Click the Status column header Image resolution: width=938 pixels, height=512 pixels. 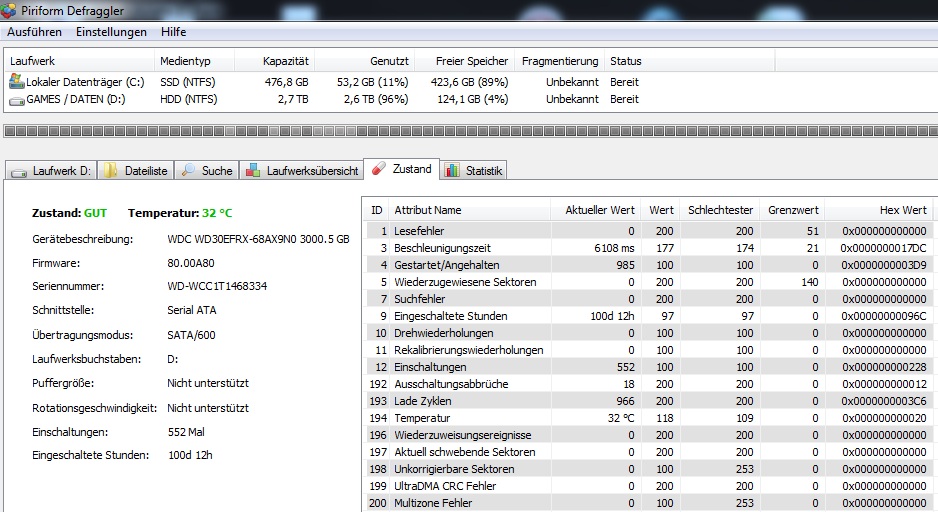click(690, 61)
